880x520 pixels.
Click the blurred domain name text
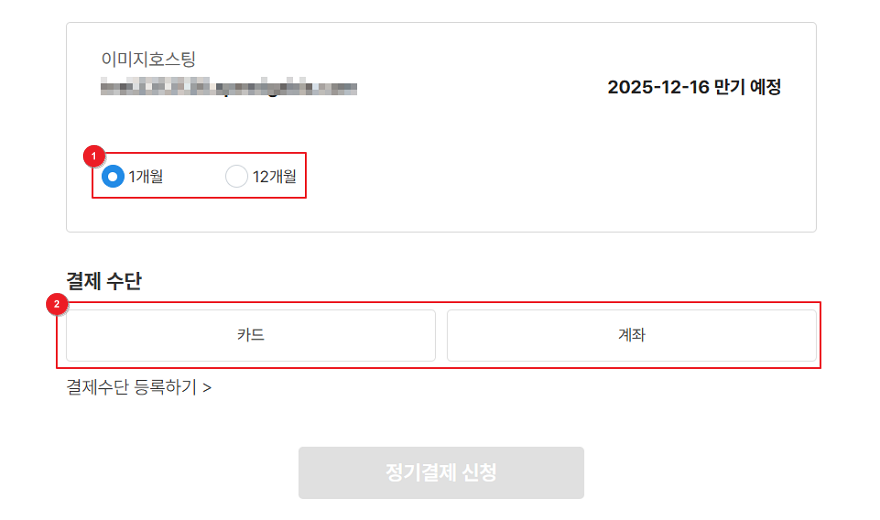(x=229, y=88)
